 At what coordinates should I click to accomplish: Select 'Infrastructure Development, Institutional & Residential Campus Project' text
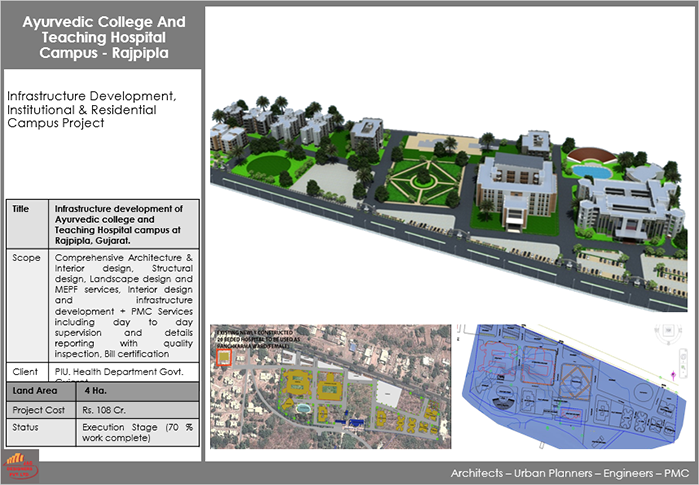(x=91, y=110)
